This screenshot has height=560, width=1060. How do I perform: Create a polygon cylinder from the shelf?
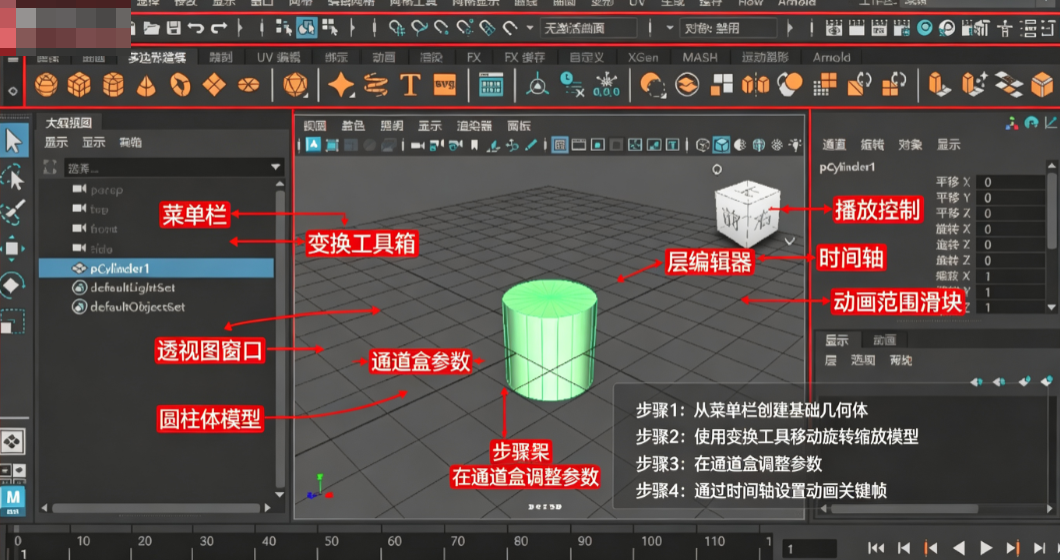[113, 85]
